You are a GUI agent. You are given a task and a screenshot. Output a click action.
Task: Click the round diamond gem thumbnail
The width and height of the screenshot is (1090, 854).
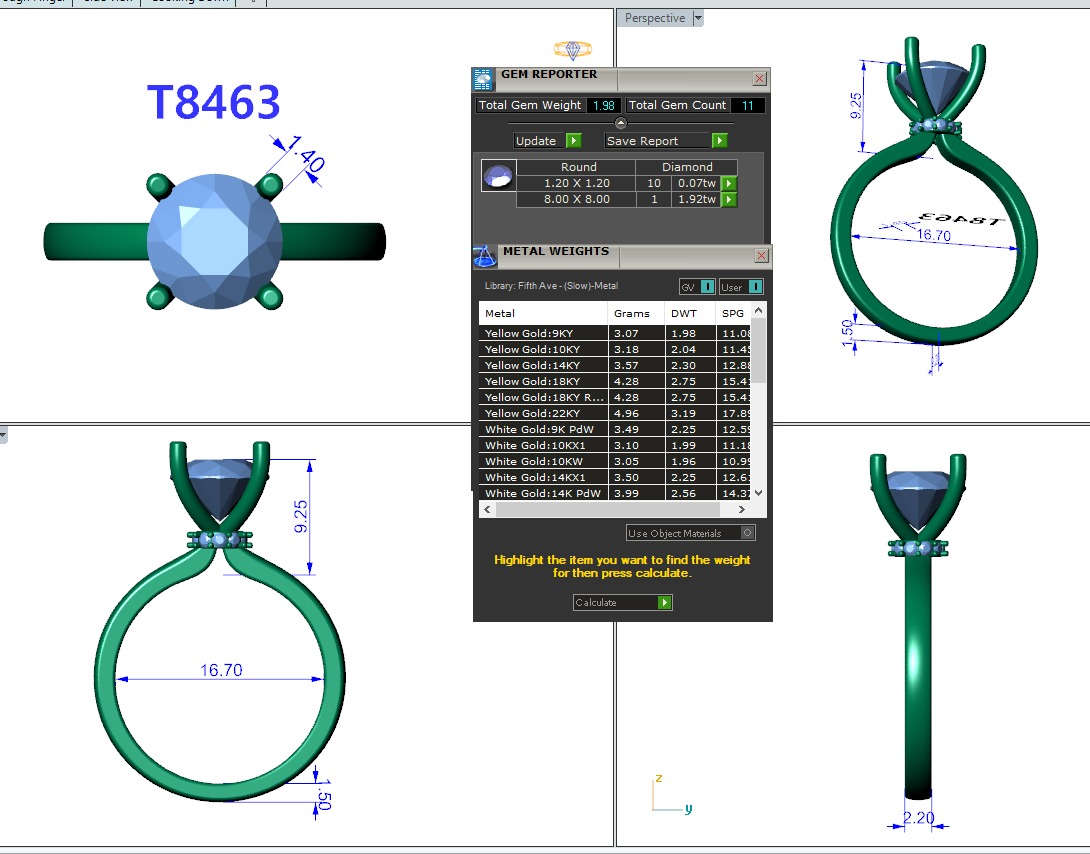[498, 176]
